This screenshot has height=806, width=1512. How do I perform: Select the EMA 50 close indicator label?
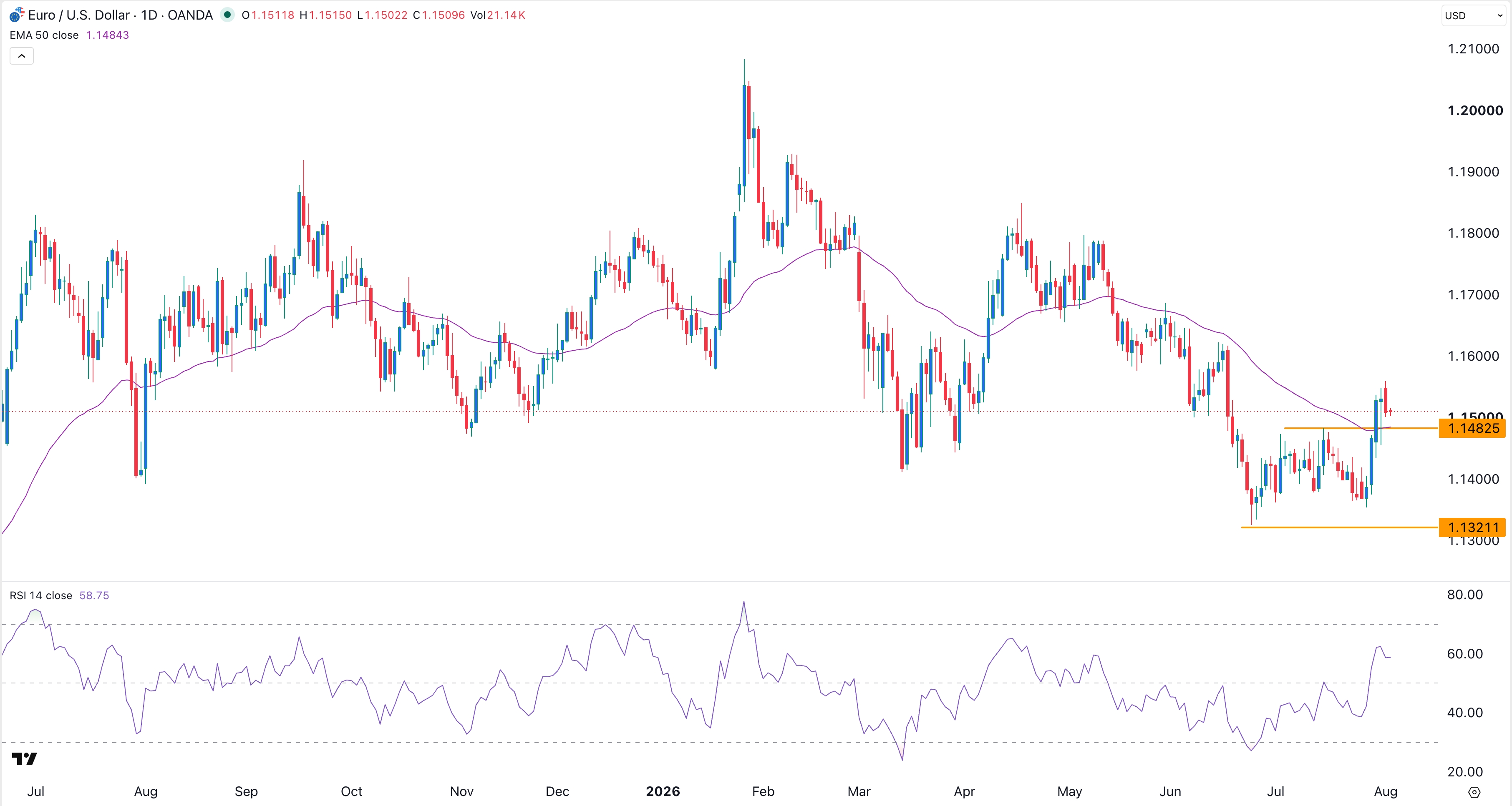click(44, 35)
